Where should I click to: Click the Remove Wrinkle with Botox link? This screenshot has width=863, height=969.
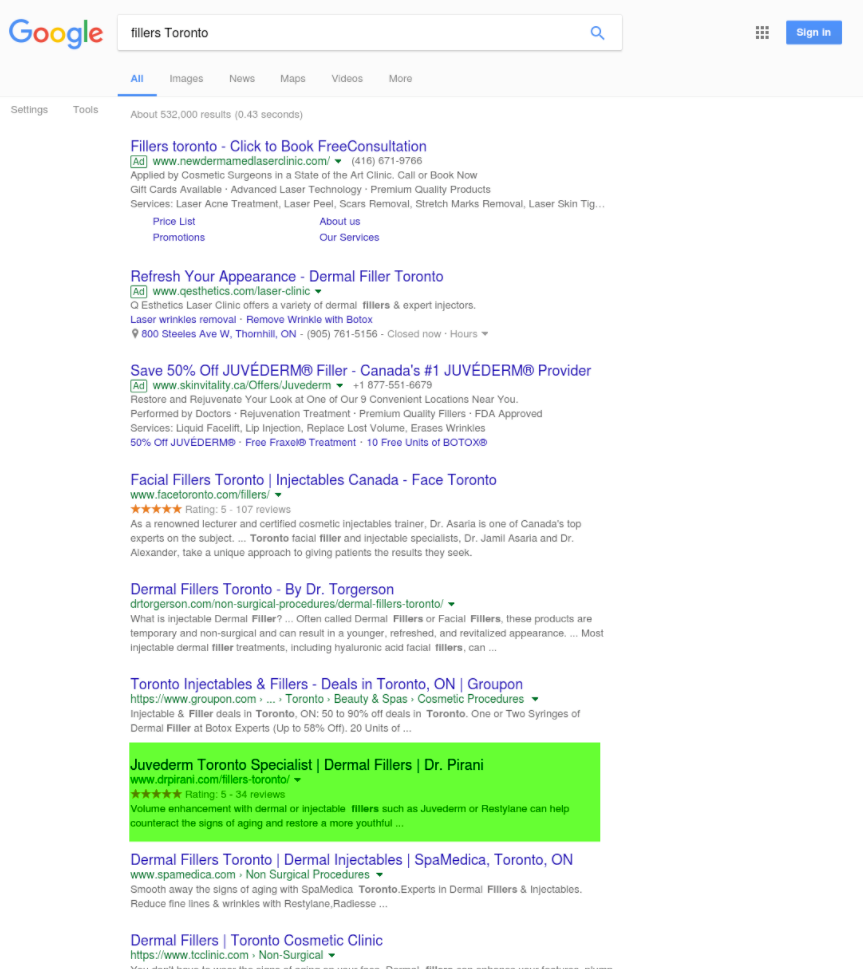pos(309,319)
